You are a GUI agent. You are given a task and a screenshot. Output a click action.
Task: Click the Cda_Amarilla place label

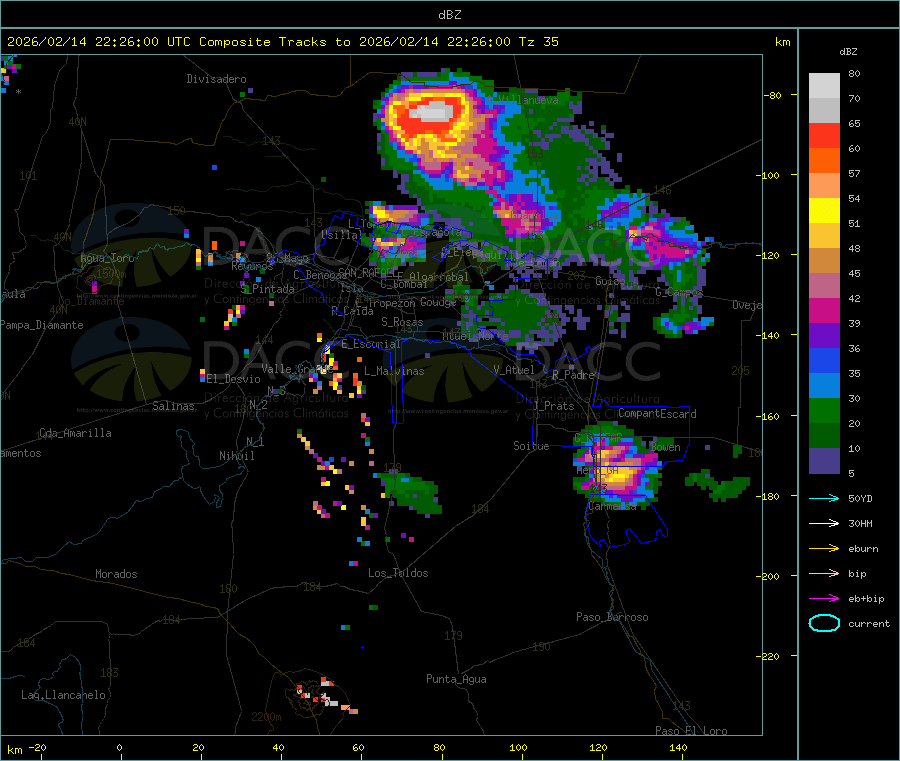click(x=75, y=433)
